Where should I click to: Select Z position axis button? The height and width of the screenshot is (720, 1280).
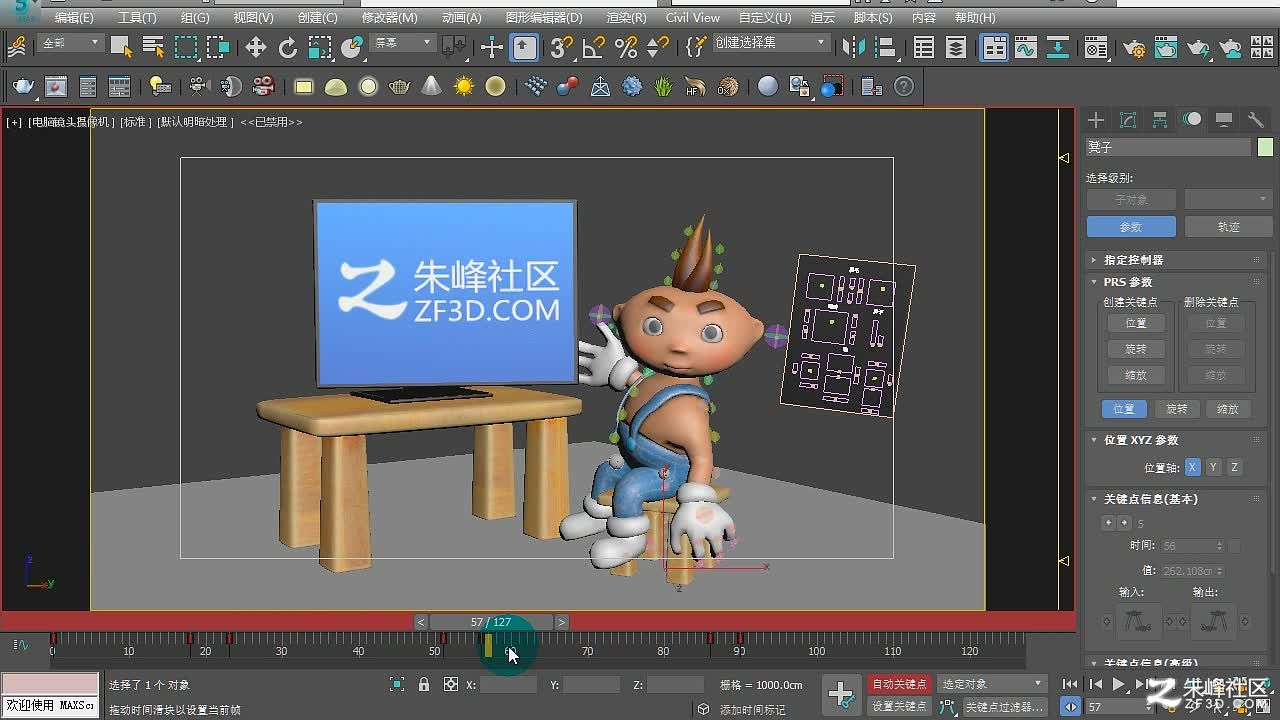click(1235, 467)
